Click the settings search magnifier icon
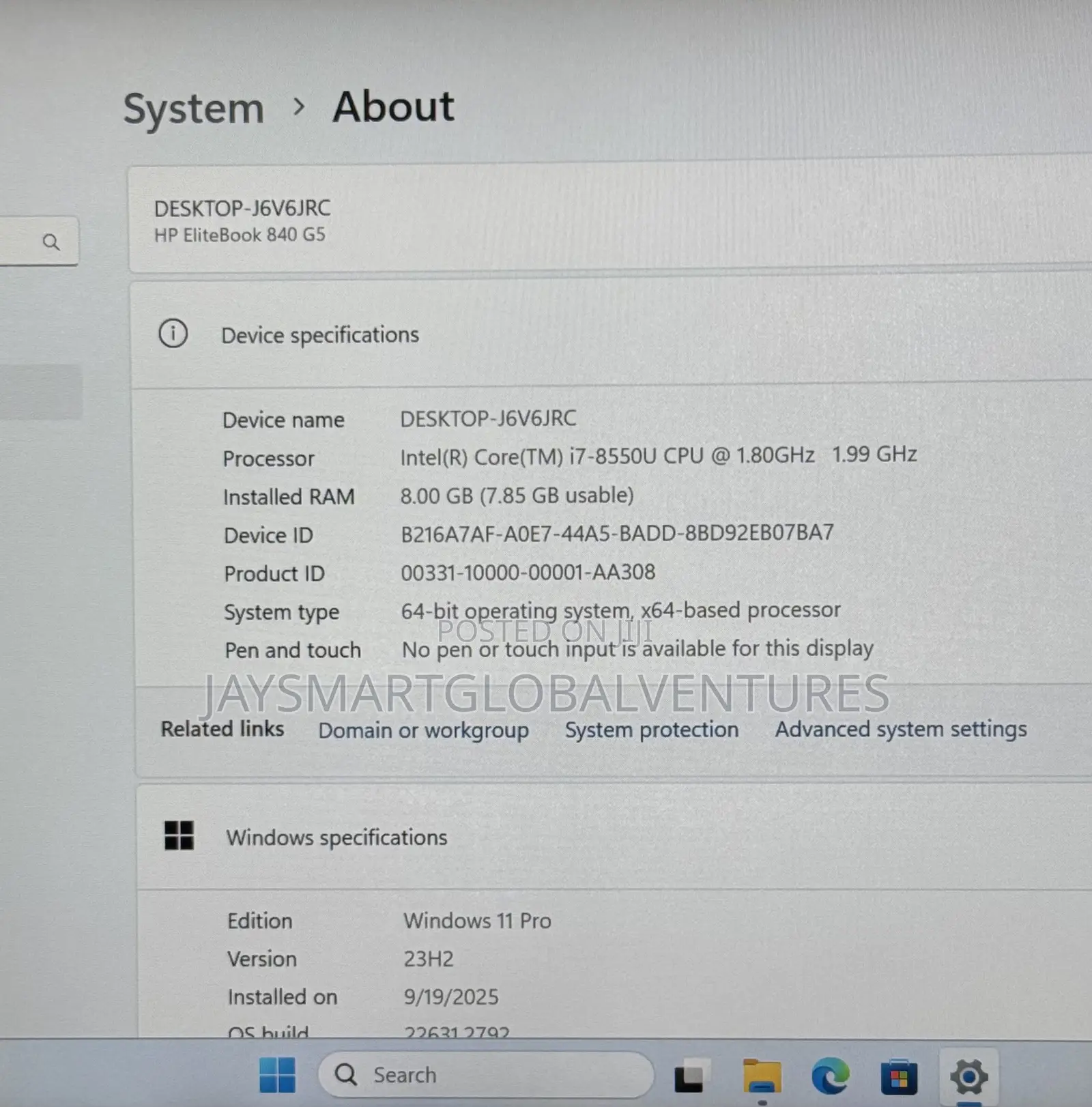This screenshot has height=1107, width=1092. click(x=51, y=242)
